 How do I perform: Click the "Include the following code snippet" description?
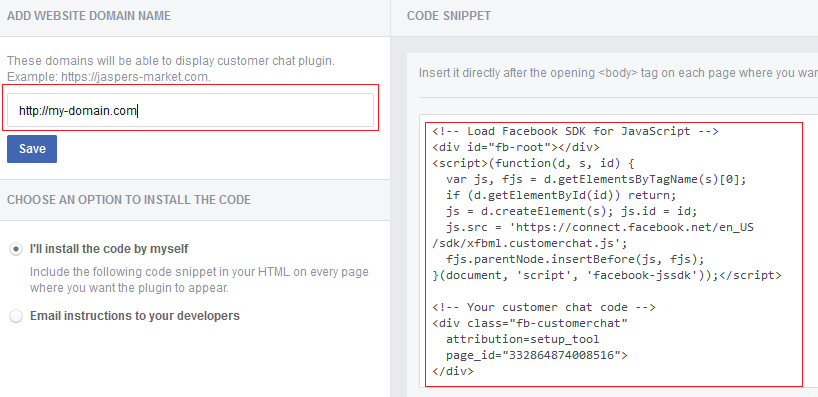point(199,280)
